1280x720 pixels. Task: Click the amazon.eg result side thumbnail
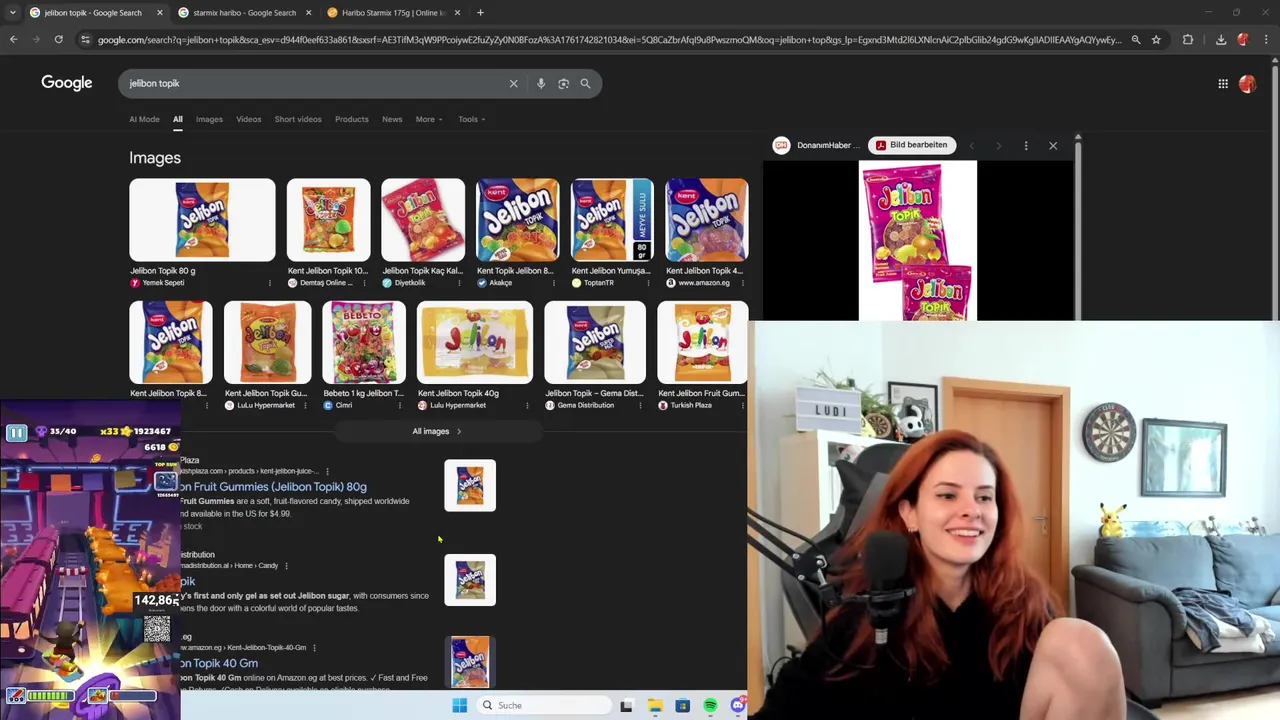pos(470,662)
